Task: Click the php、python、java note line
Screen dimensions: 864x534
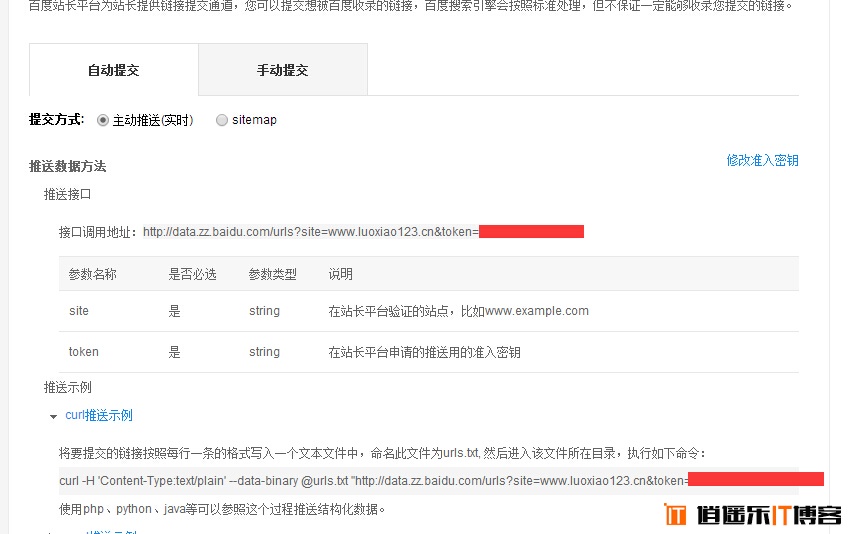Action: [222, 509]
